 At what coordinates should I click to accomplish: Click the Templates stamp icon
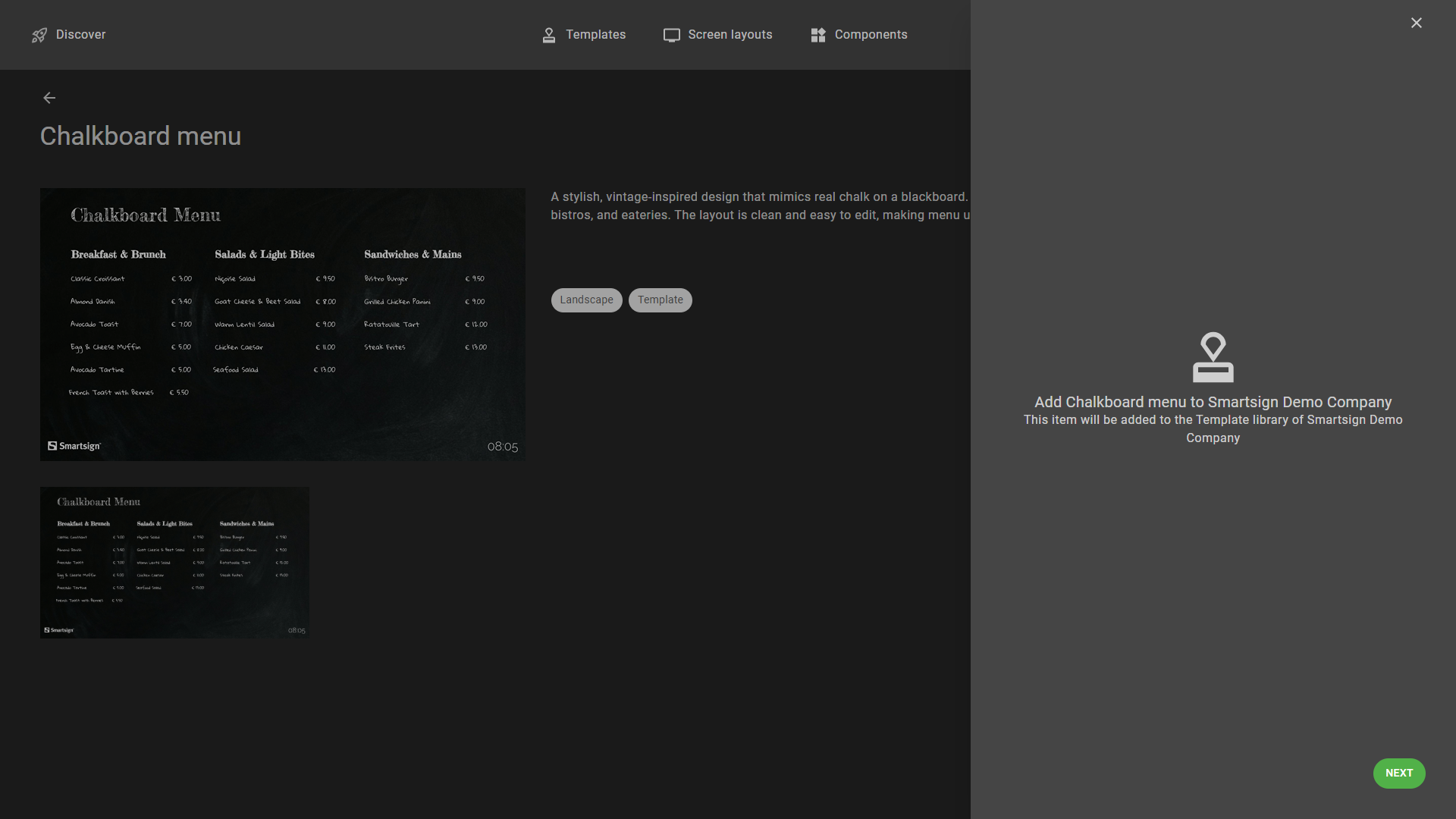pyautogui.click(x=549, y=35)
